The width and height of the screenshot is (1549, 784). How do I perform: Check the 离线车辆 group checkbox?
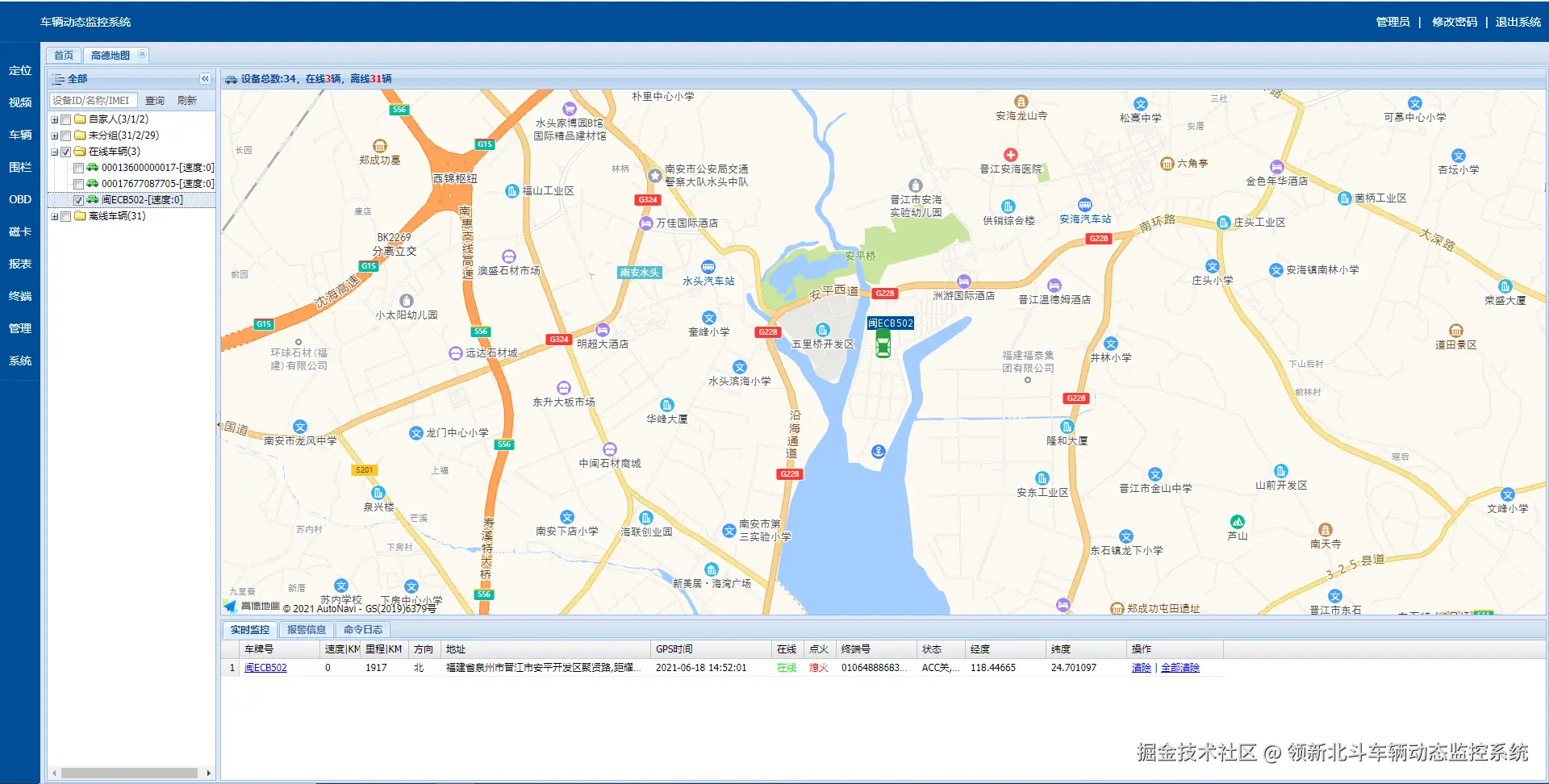[x=66, y=216]
